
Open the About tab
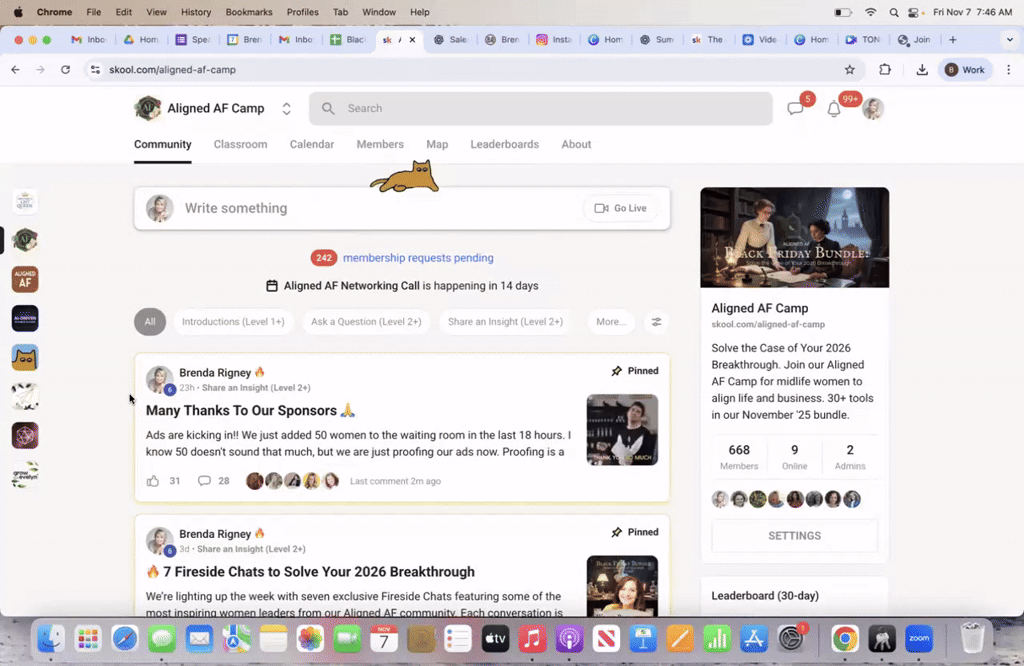click(x=576, y=144)
